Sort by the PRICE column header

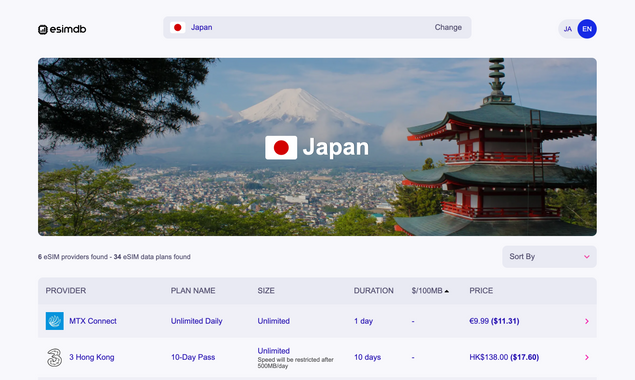tap(481, 290)
